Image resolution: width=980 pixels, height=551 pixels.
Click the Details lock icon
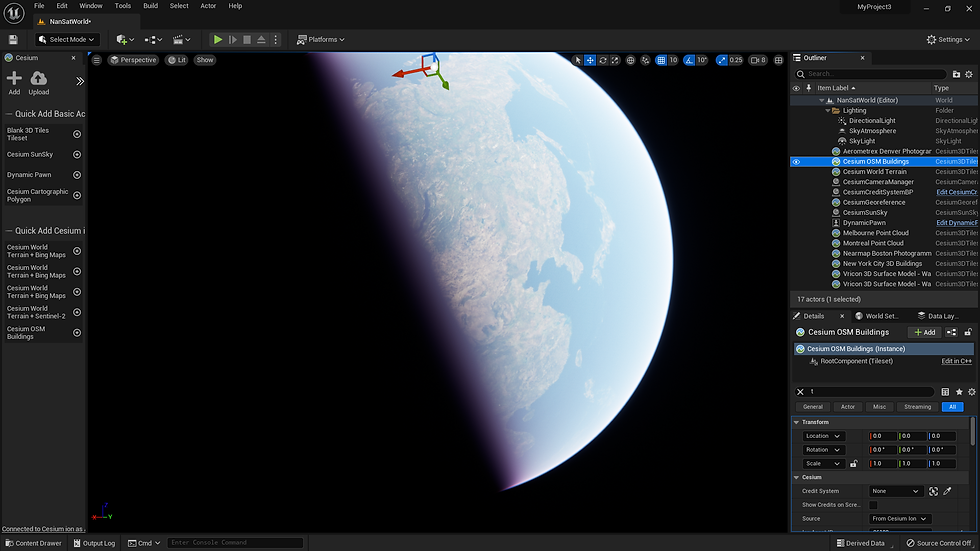[x=968, y=332]
